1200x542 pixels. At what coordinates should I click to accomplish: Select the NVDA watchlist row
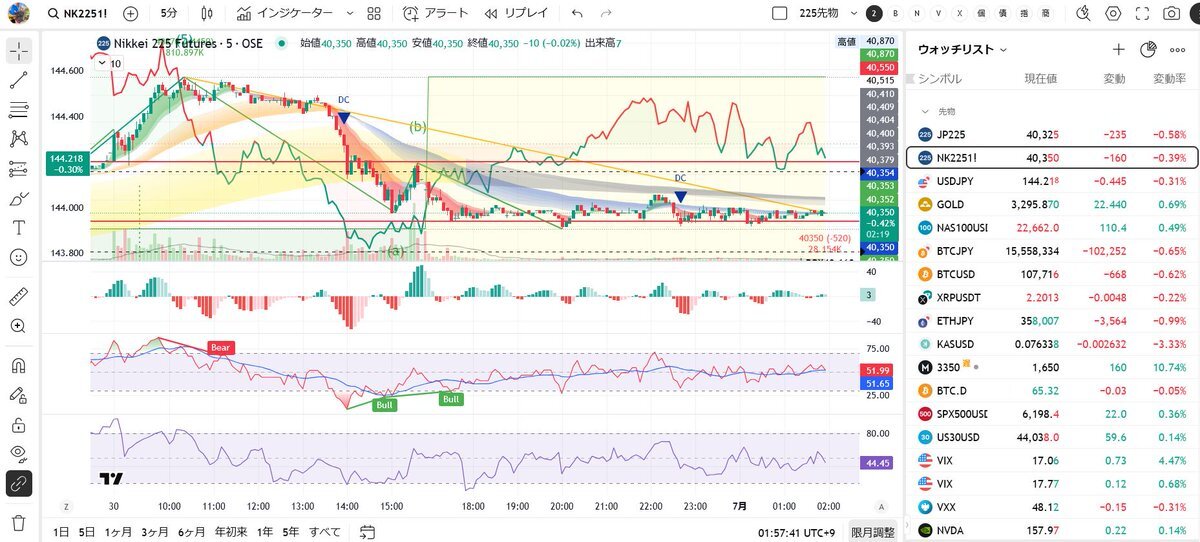[x=1052, y=530]
